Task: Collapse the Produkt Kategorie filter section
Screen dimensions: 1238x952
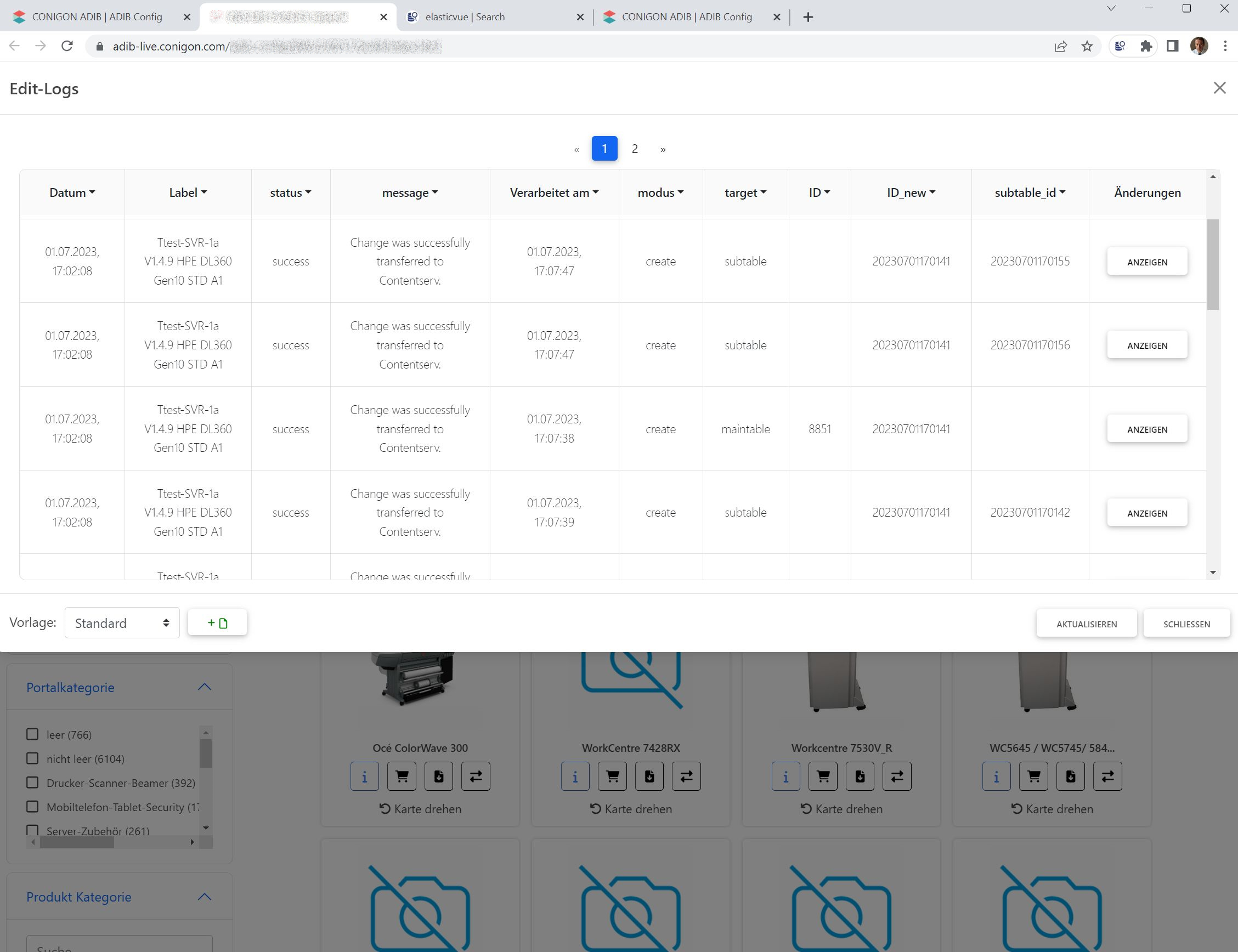Action: [x=204, y=897]
